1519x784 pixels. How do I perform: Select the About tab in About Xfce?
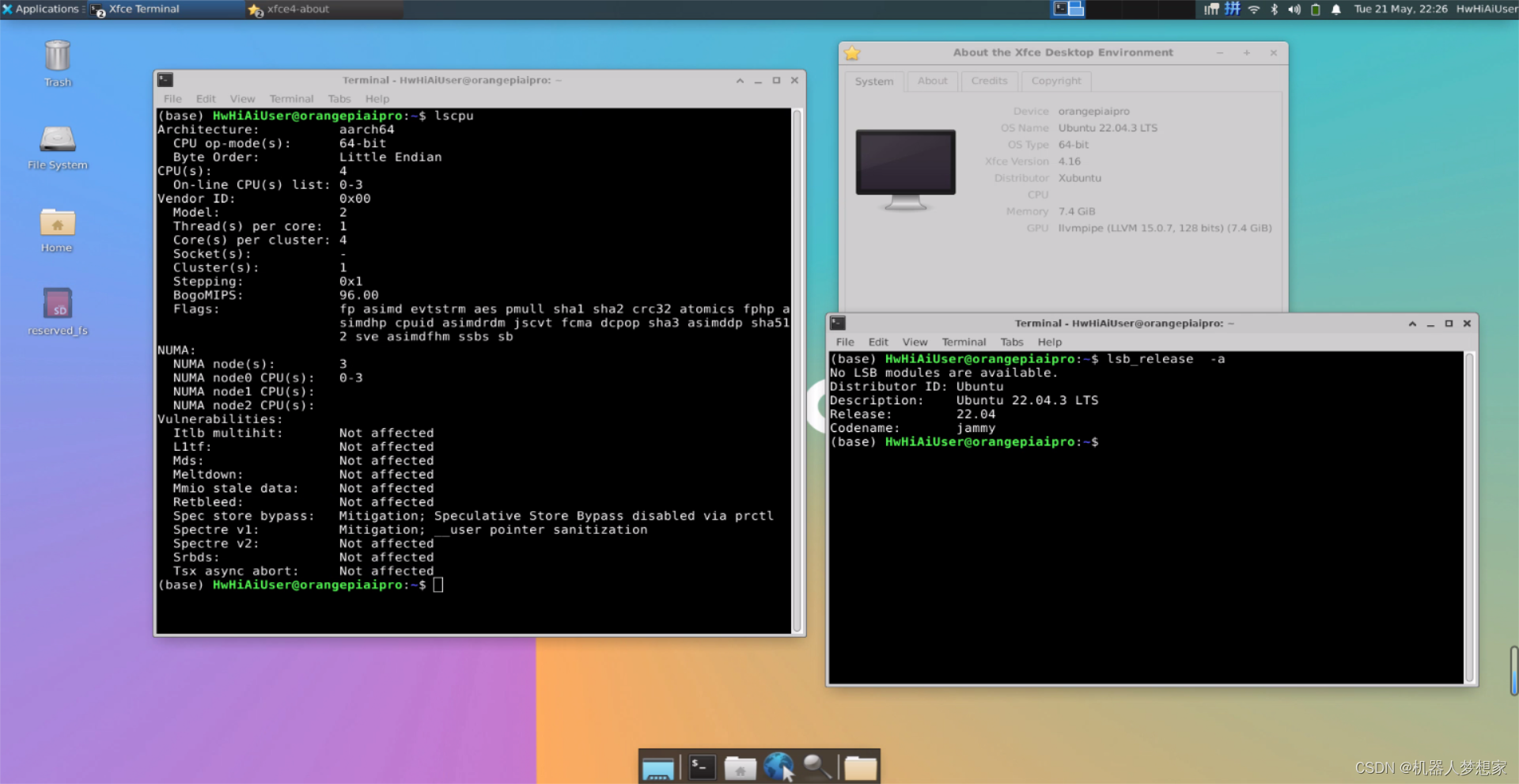(933, 81)
